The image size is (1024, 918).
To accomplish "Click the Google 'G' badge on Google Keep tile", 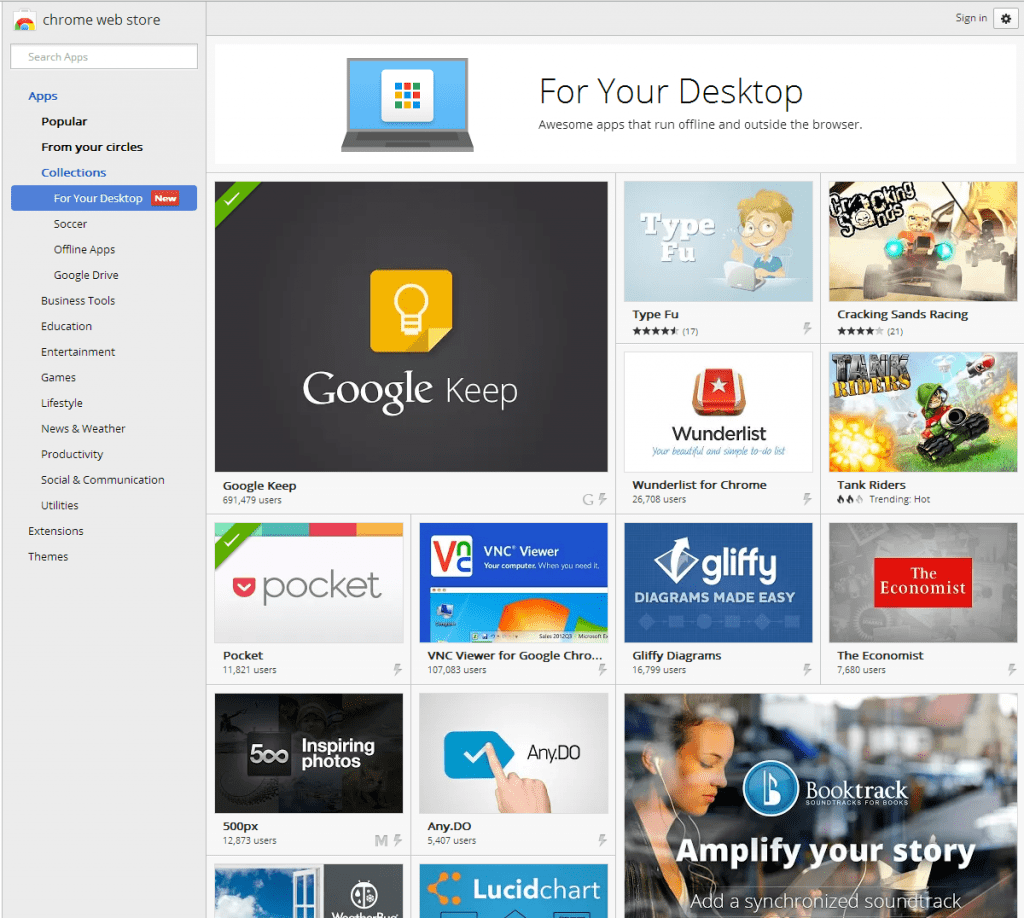I will tap(588, 498).
